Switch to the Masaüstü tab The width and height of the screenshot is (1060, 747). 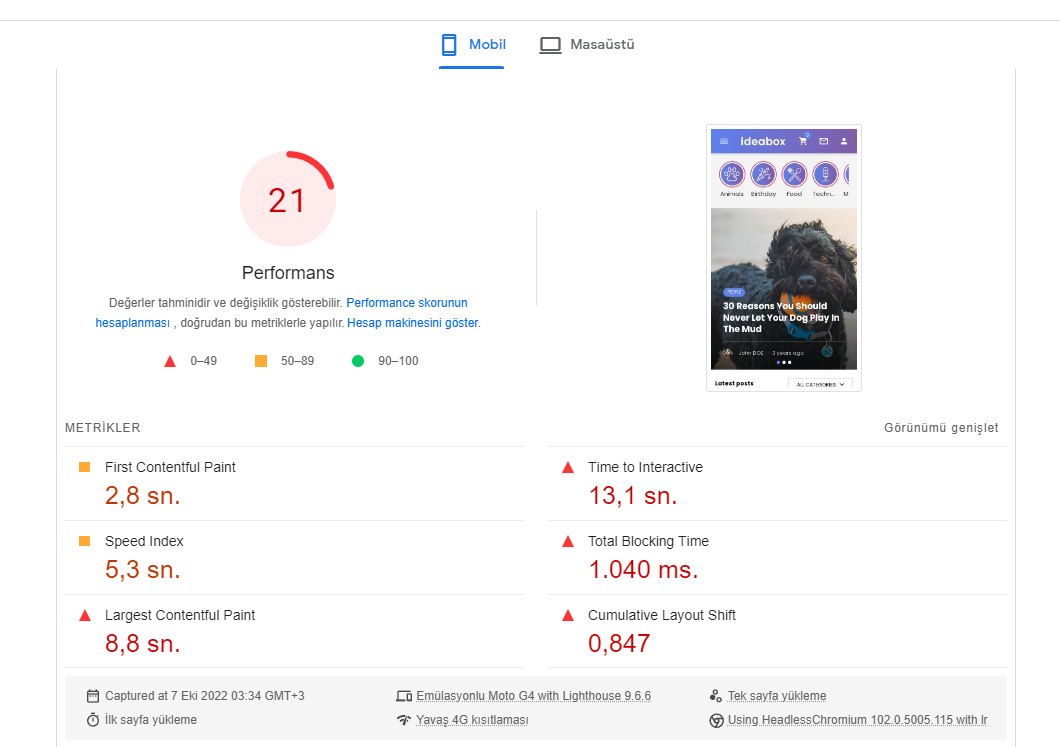pyautogui.click(x=587, y=45)
